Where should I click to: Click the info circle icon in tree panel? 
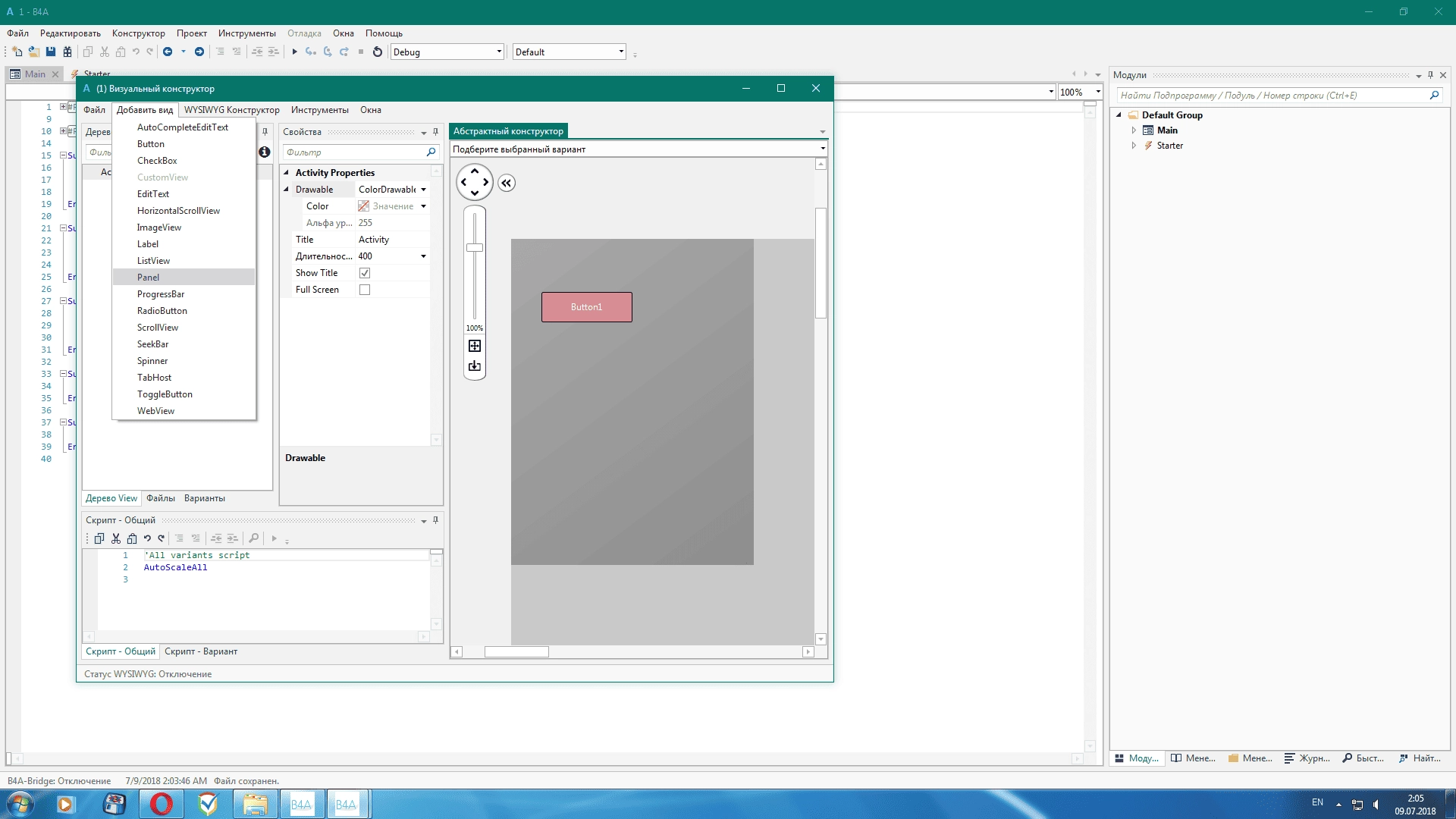pyautogui.click(x=265, y=152)
